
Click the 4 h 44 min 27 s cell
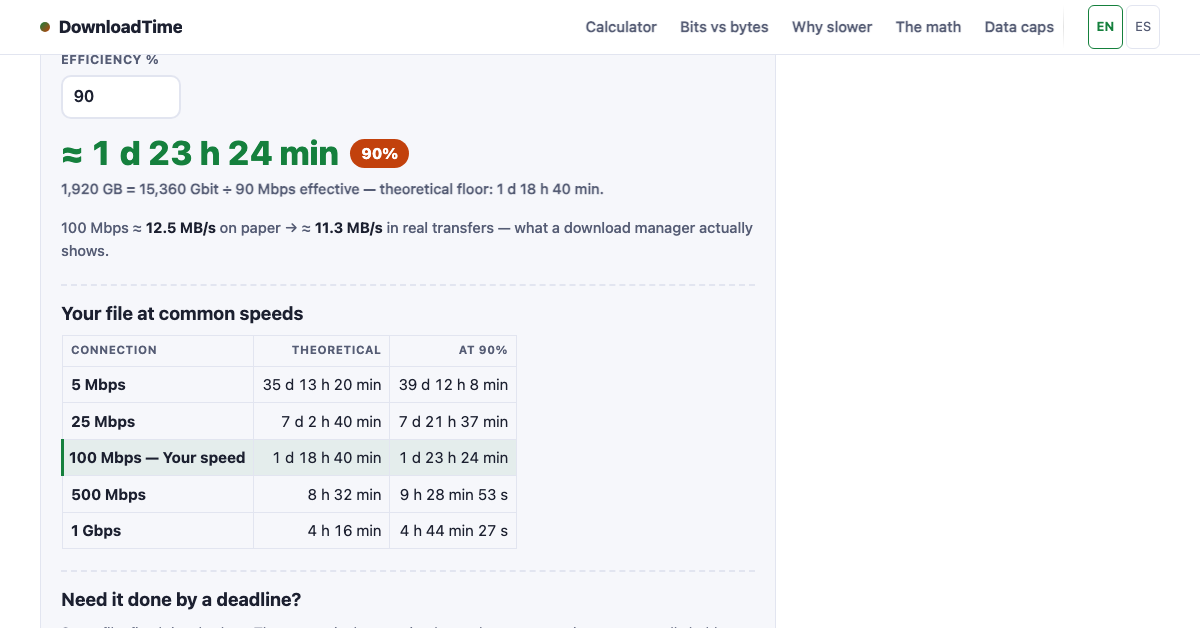pos(453,531)
